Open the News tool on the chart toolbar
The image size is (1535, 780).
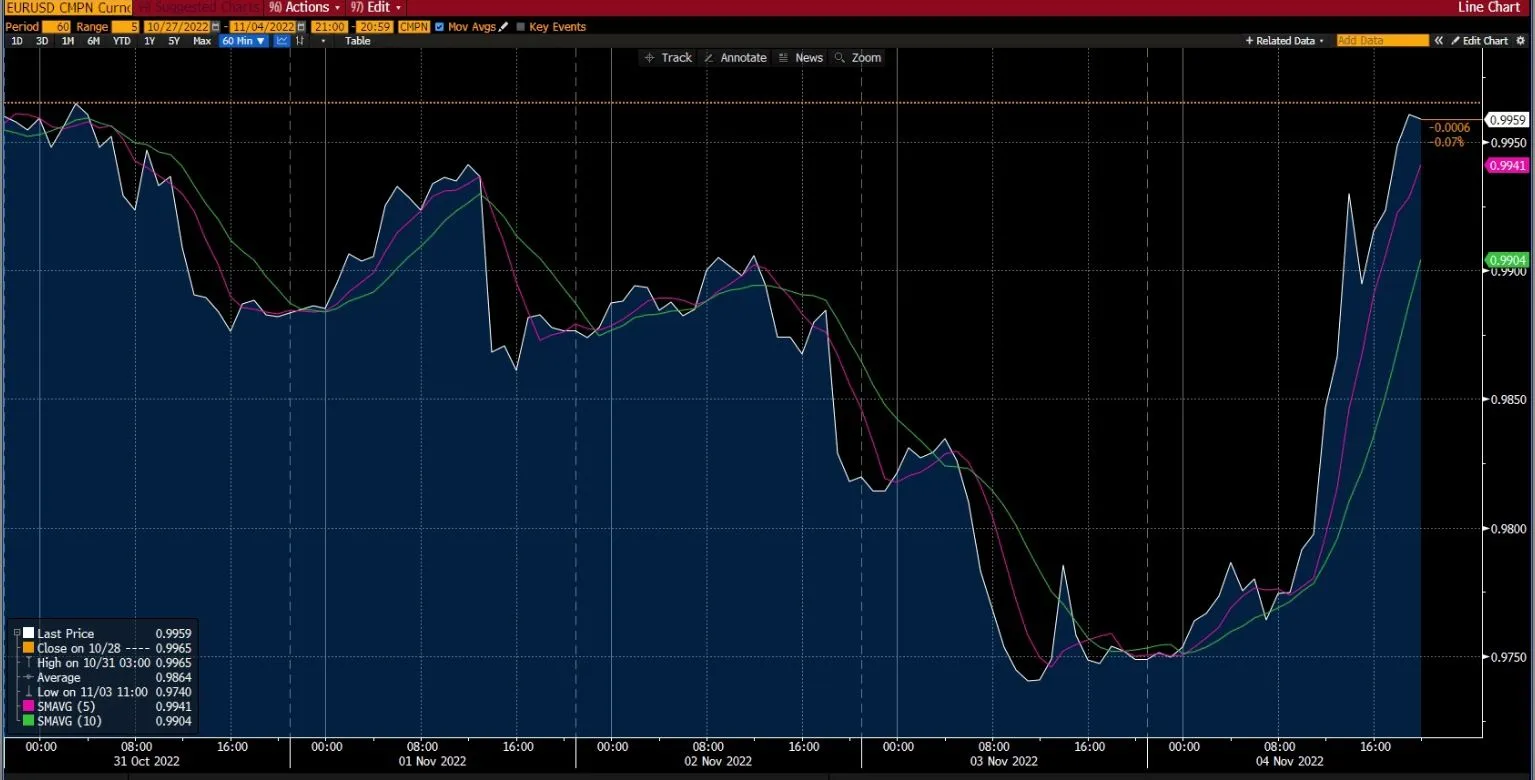click(x=800, y=57)
